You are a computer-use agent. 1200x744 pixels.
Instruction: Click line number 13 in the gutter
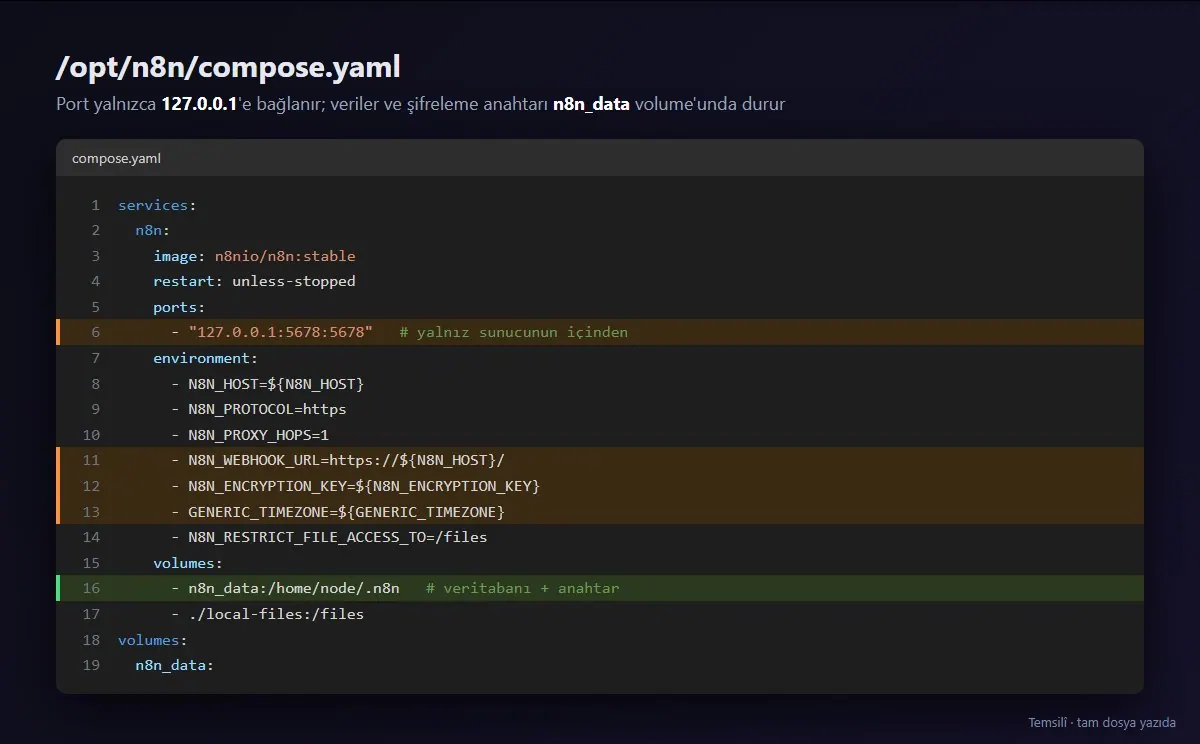(x=91, y=512)
